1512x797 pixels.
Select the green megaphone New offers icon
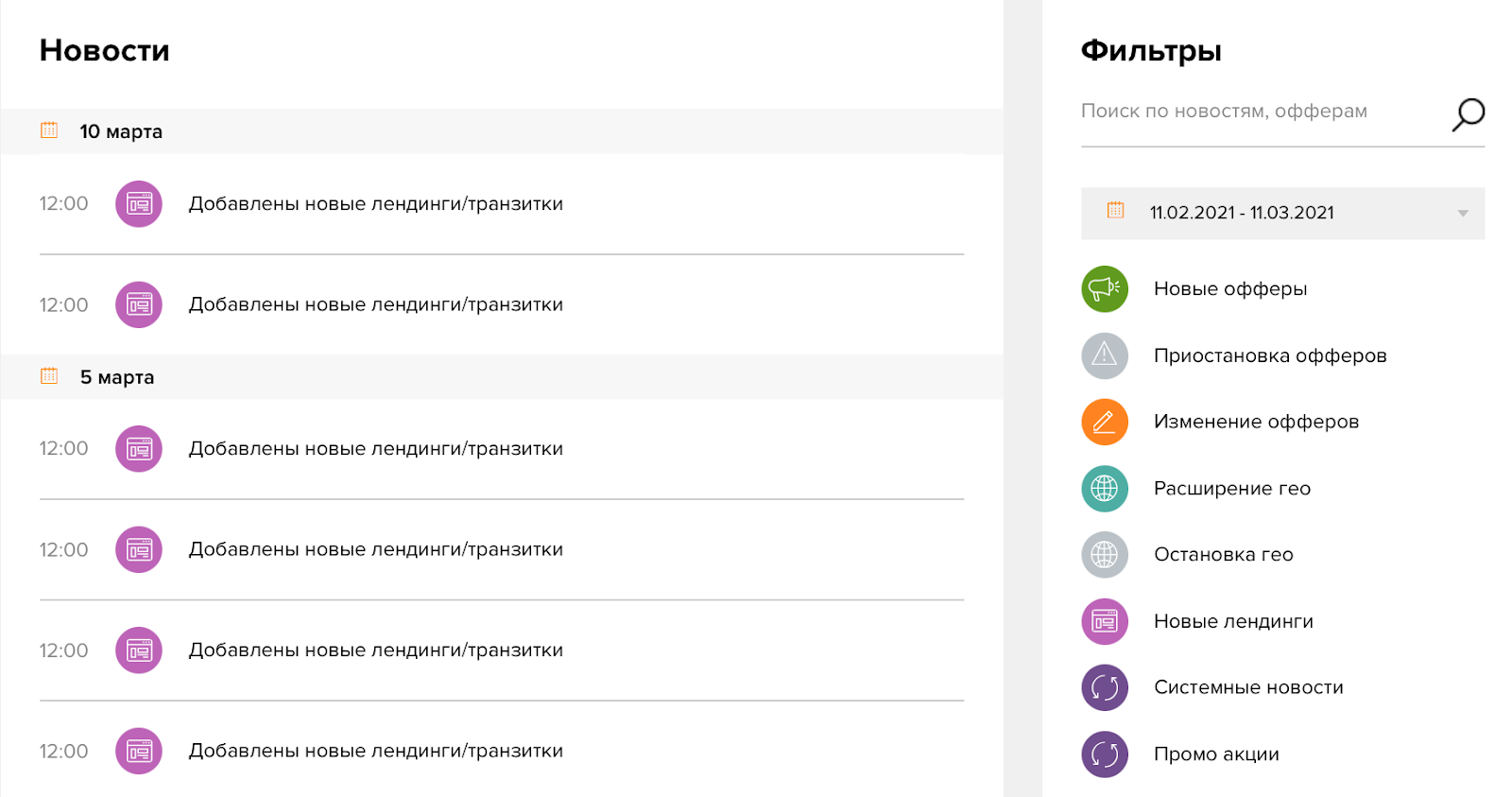coord(1104,289)
